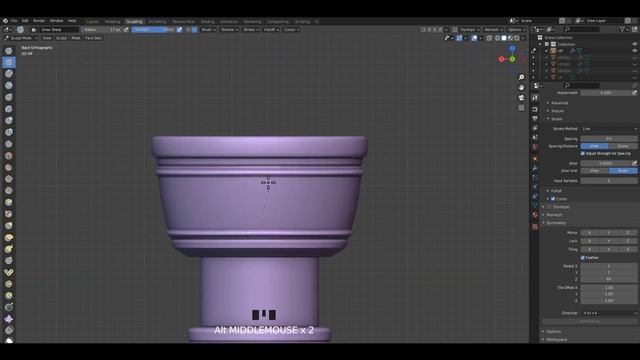Switch to the Shading workspace tab
This screenshot has width=640, height=360.
click(x=208, y=22)
